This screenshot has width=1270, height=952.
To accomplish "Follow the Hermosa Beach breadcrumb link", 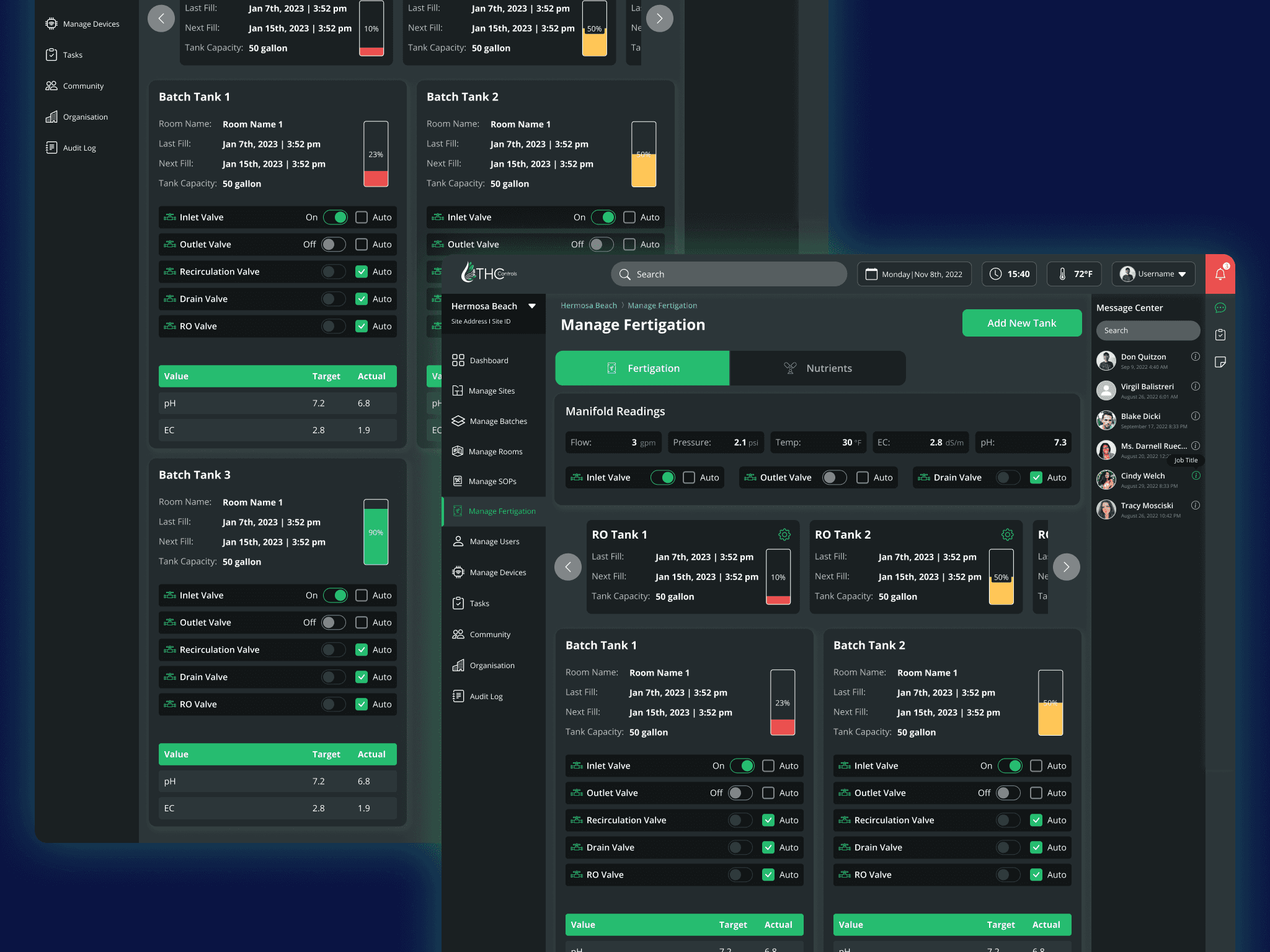I will click(588, 306).
